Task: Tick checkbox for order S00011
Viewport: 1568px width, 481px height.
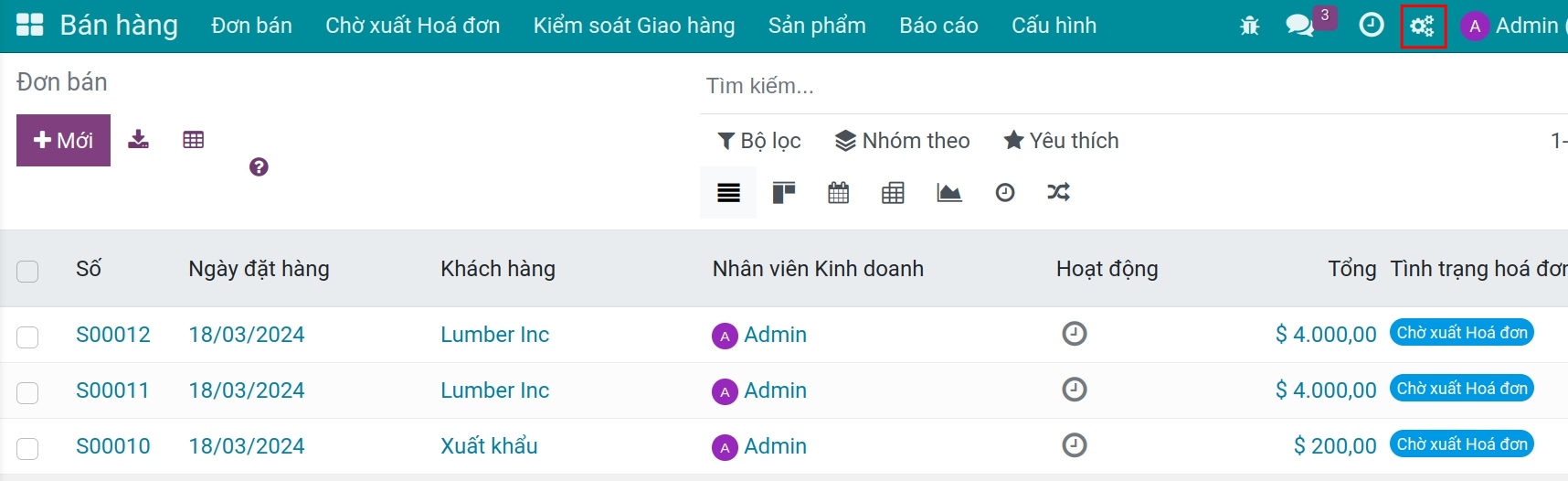Action: coord(27,392)
